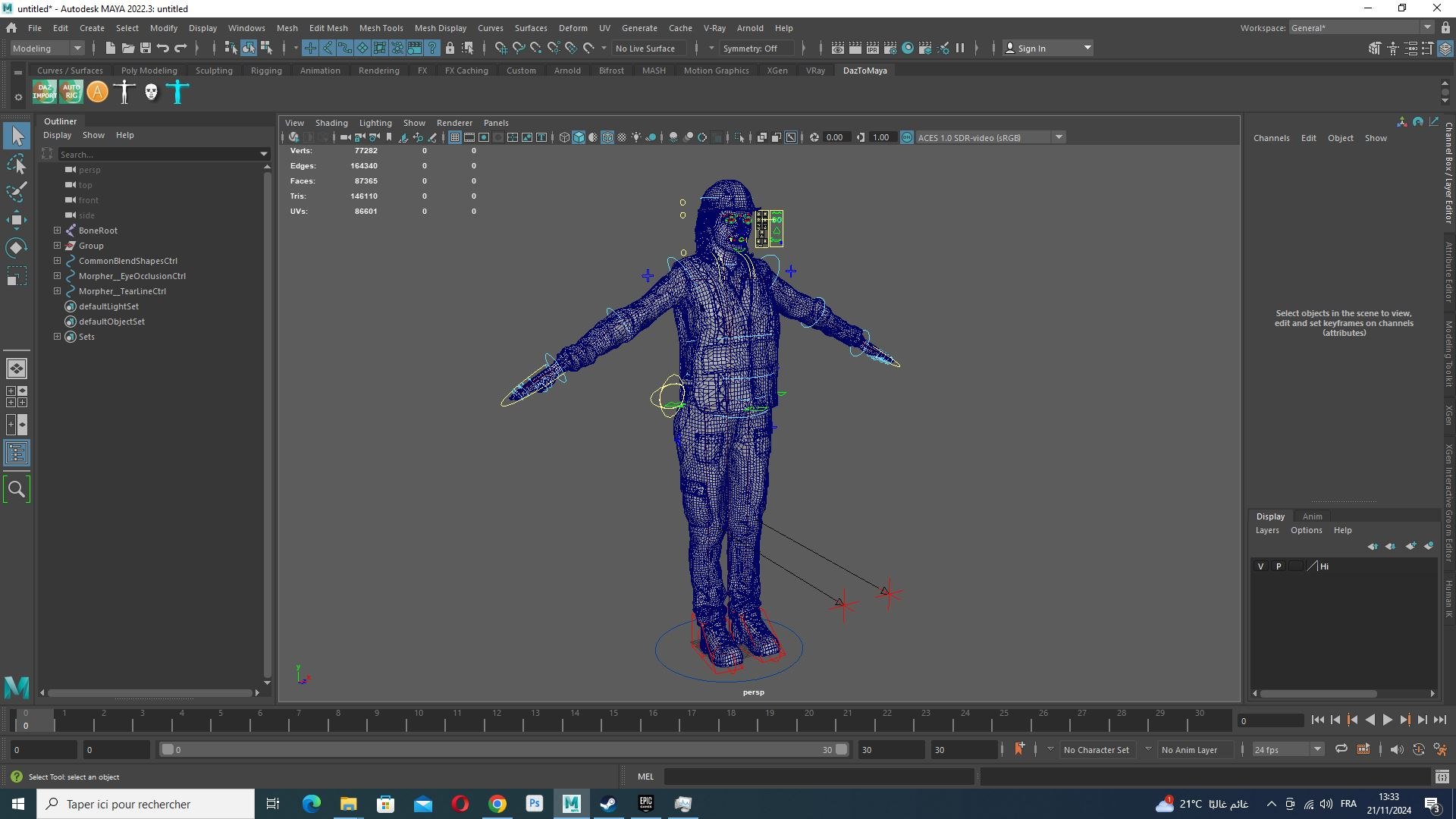Open the viewport Shading menu
This screenshot has width=1456, height=819.
coord(331,123)
